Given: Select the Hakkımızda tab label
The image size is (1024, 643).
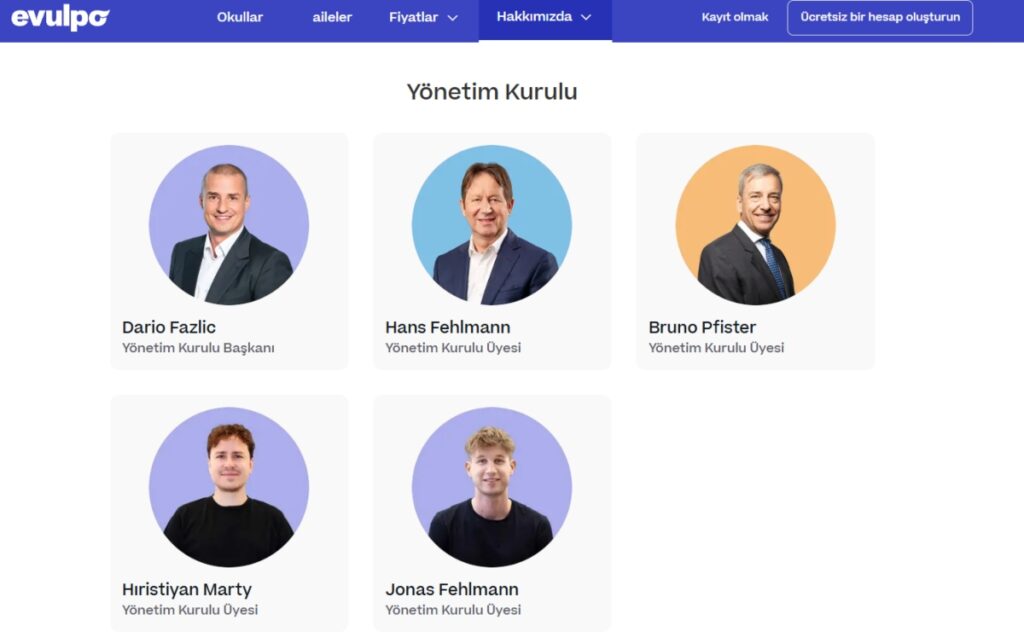Looking at the screenshot, I should pos(534,17).
